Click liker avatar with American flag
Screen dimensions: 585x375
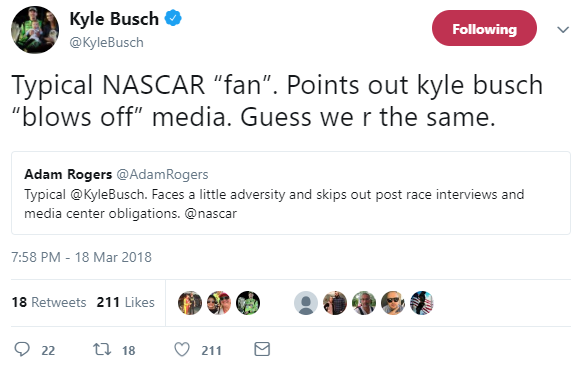[x=422, y=303]
